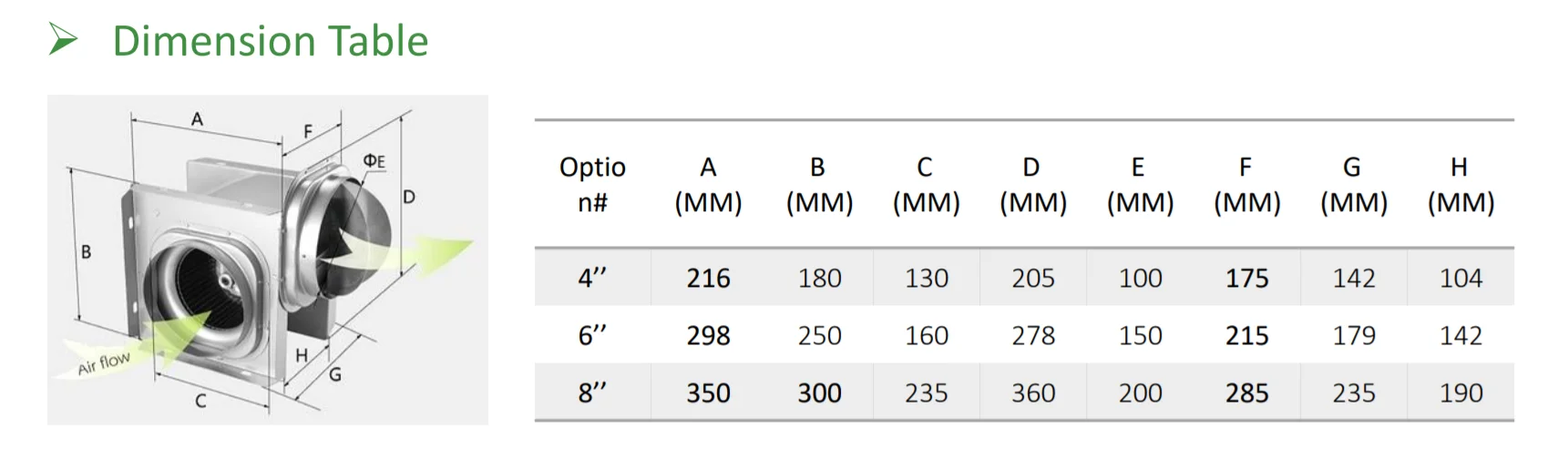The image size is (1568, 469).
Task: Select the Dimension Table heading
Action: 271,41
